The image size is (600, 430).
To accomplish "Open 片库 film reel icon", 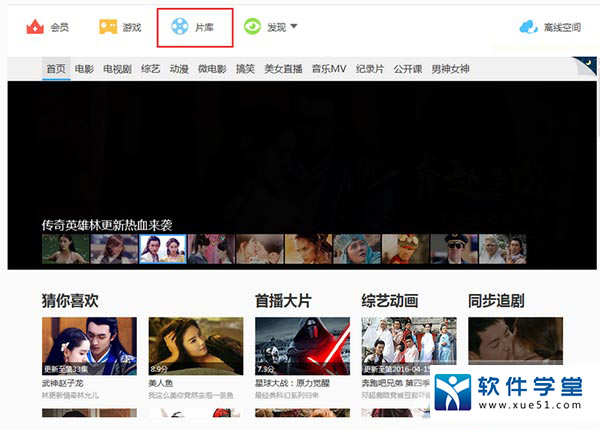I will tap(179, 27).
